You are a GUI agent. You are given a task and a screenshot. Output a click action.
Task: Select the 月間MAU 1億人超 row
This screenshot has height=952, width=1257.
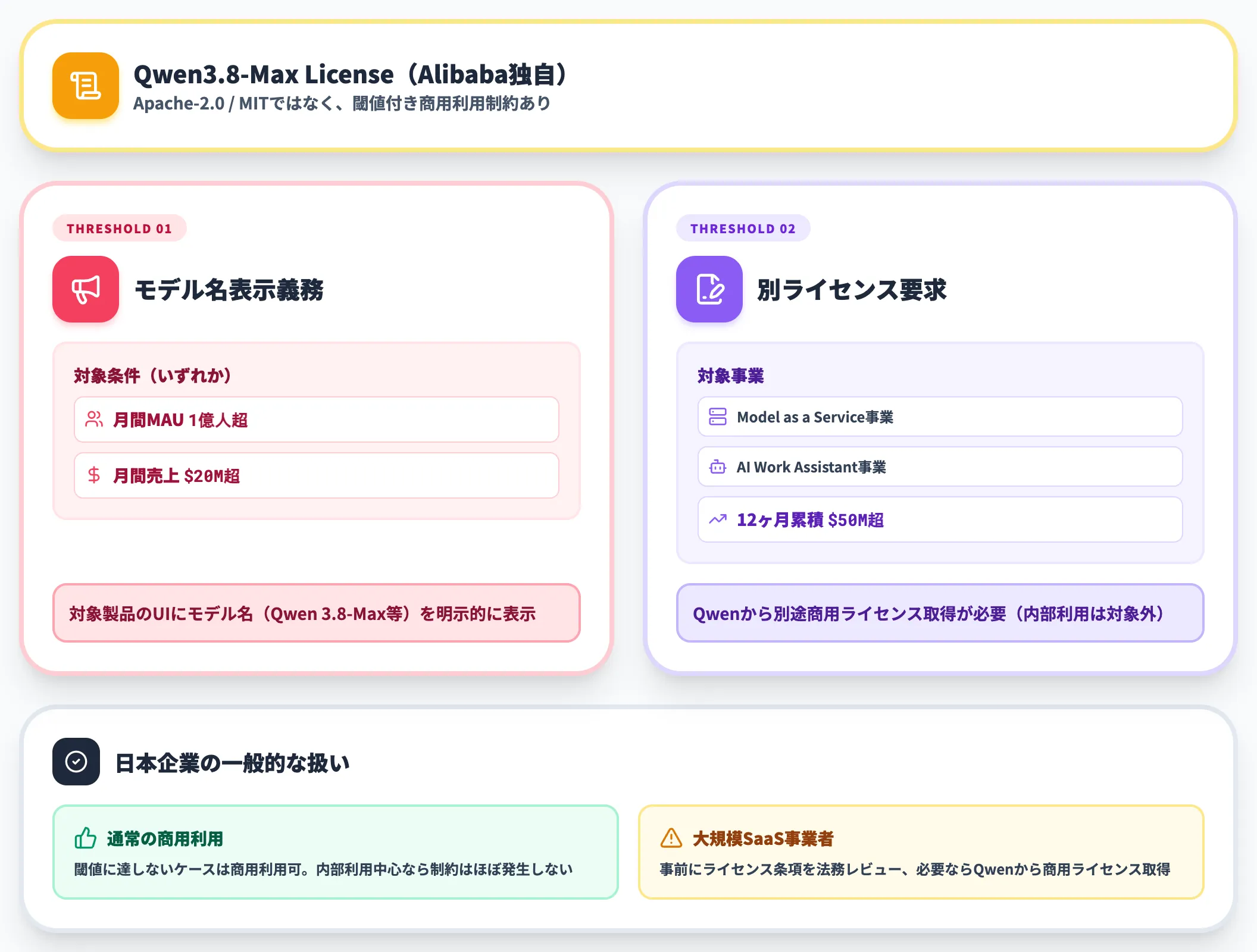(x=317, y=419)
